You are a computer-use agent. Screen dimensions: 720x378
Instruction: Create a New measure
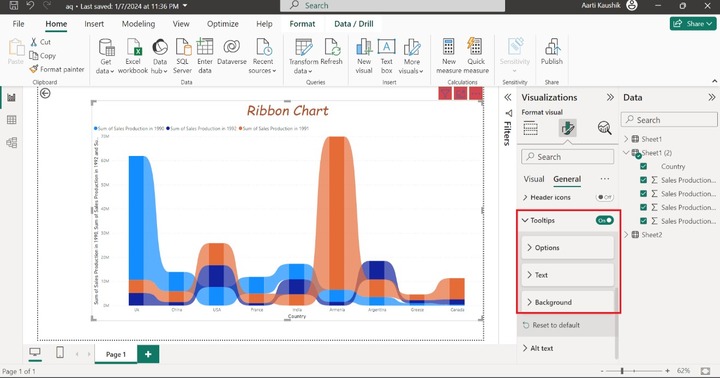tap(449, 56)
